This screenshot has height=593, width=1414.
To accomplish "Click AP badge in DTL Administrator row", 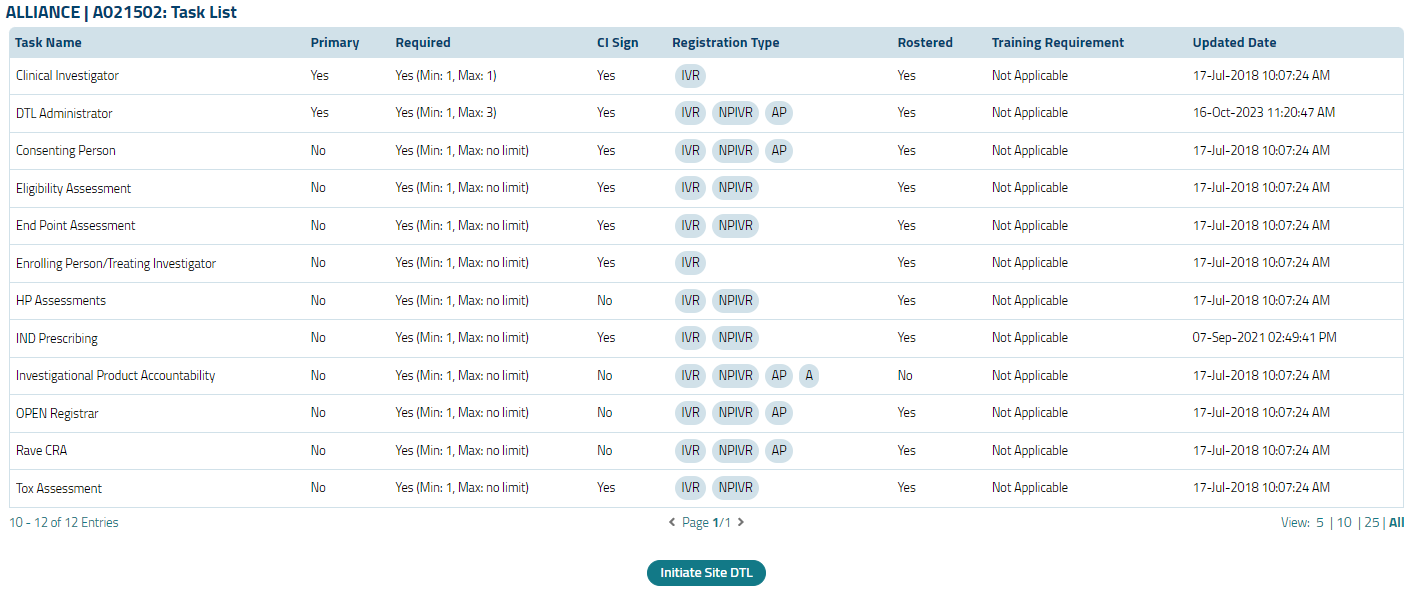I will coord(779,113).
